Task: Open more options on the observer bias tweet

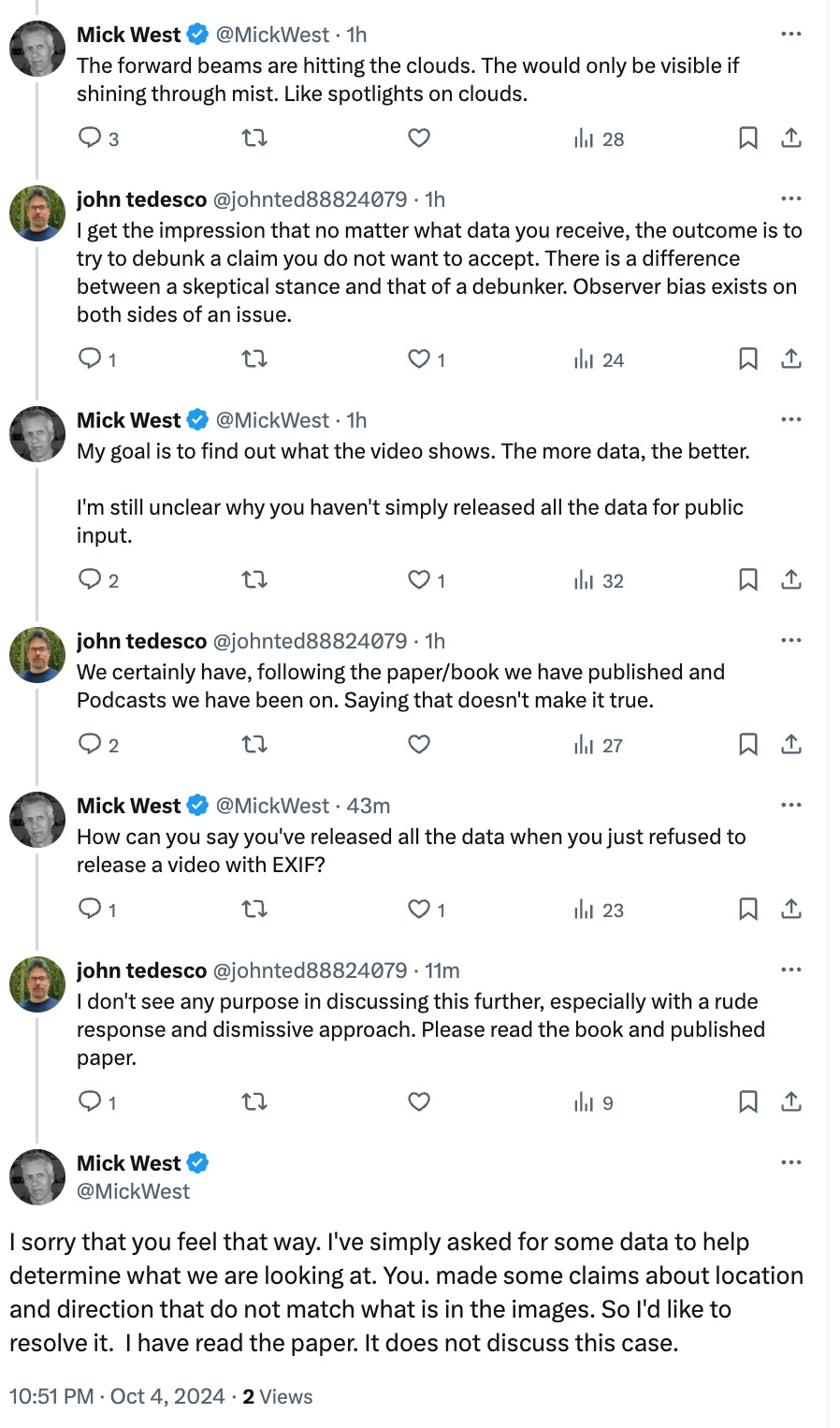Action: point(790,199)
